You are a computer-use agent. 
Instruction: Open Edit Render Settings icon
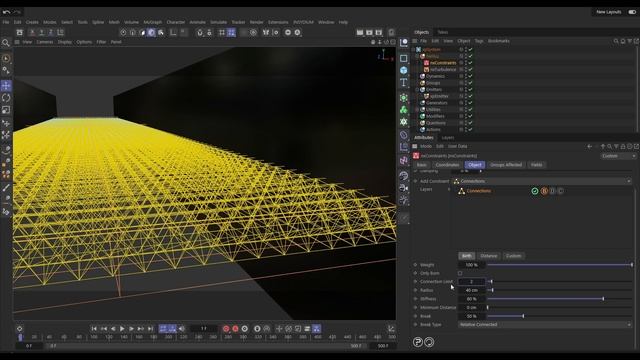point(379,32)
